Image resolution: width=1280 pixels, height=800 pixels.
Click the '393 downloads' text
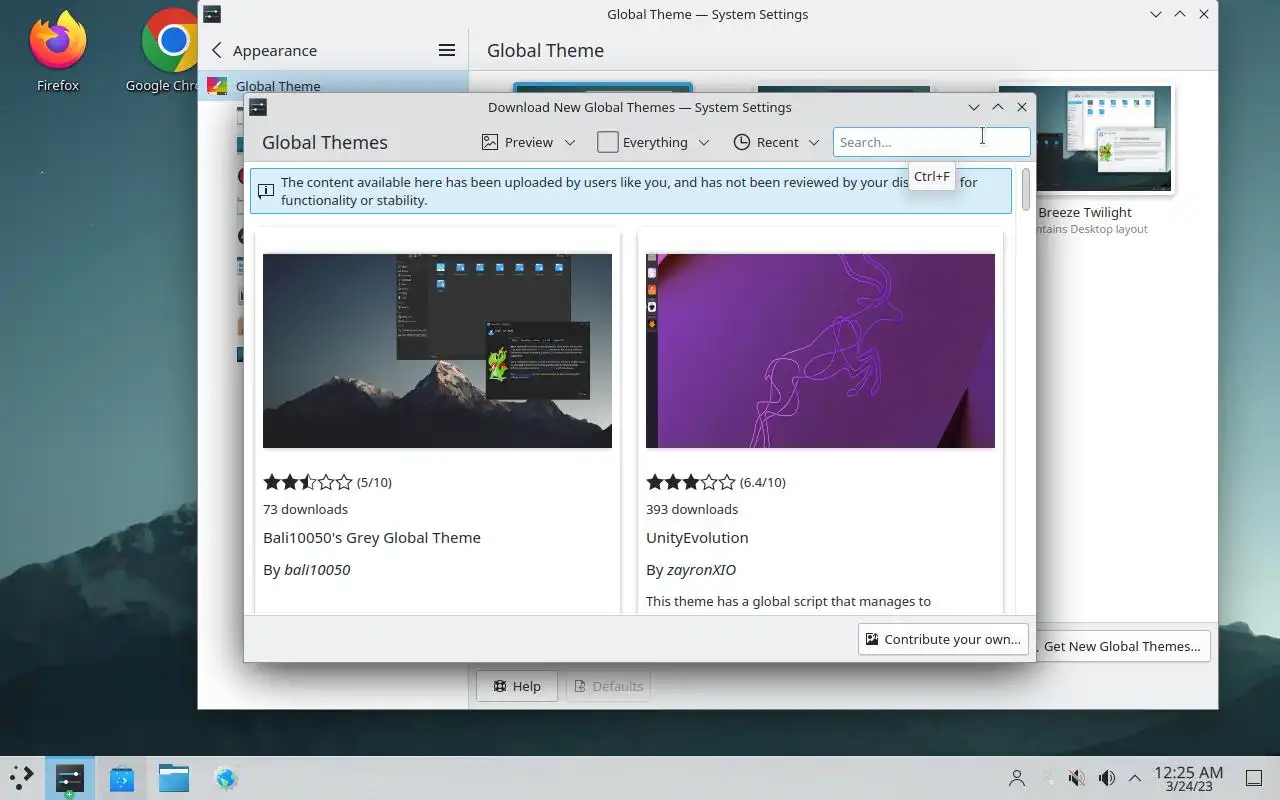(x=692, y=509)
